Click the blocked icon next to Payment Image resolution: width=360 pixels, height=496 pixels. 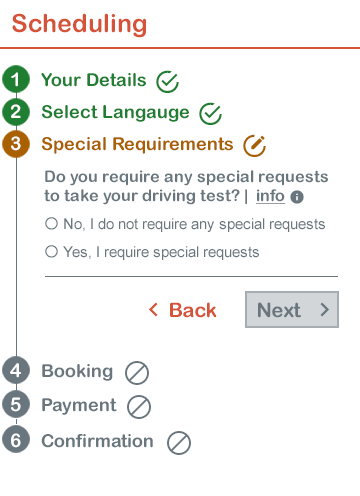point(139,407)
